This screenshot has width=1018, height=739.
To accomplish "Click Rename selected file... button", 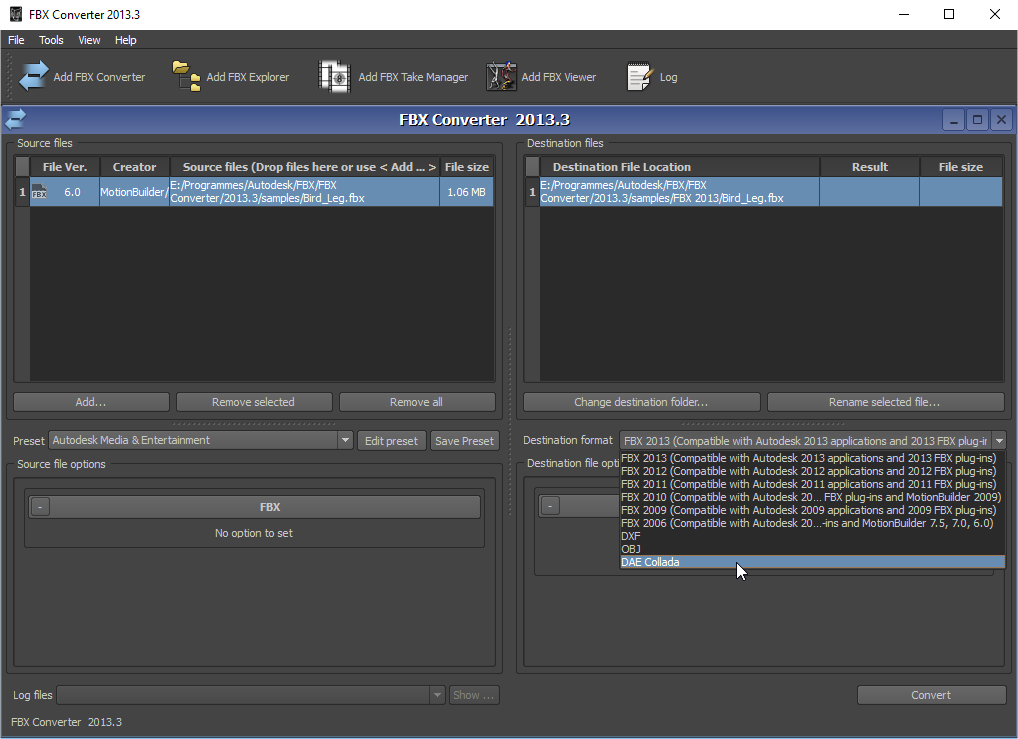I will pyautogui.click(x=886, y=402).
